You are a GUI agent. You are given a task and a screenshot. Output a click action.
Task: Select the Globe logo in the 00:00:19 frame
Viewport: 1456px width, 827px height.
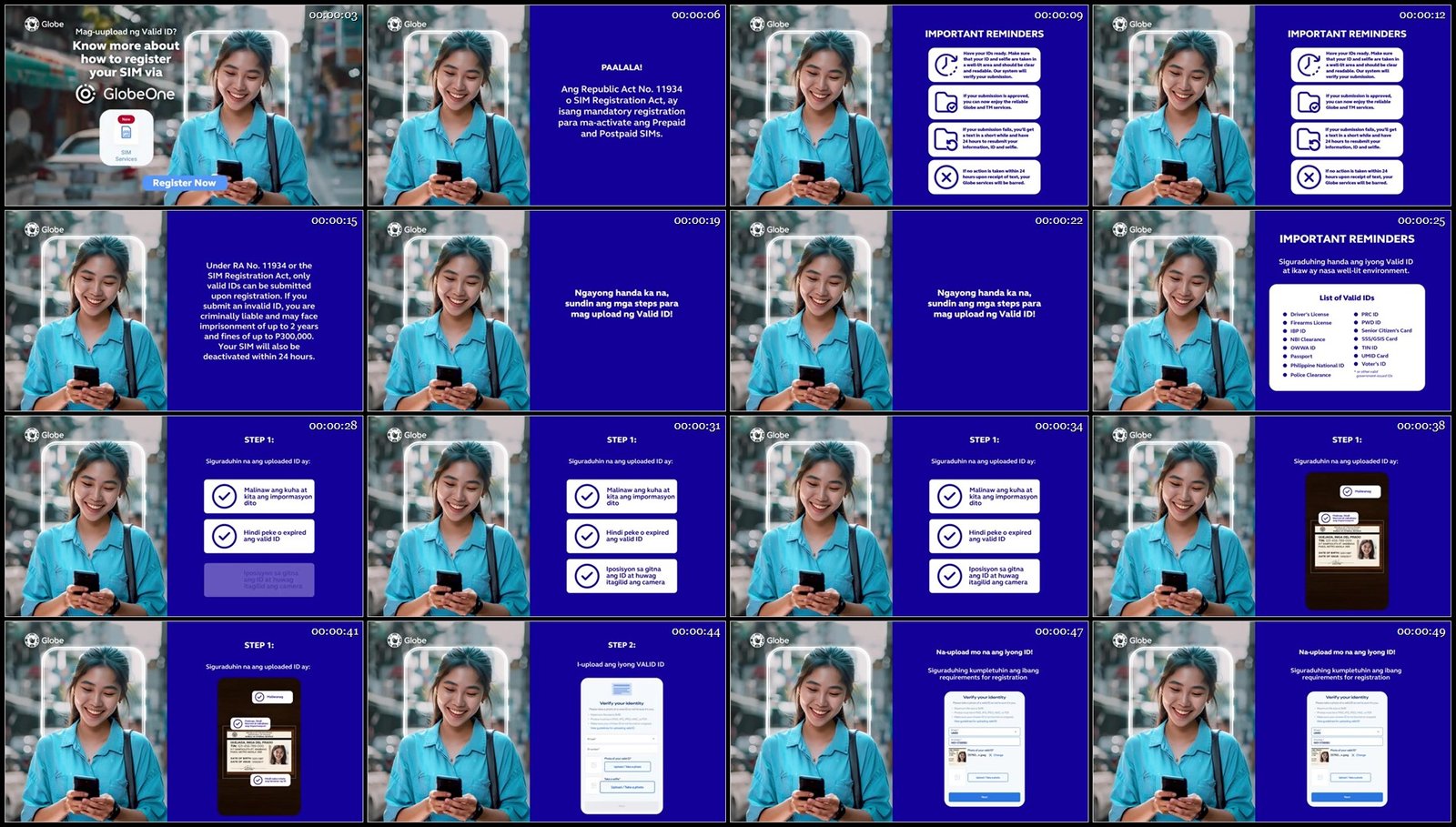pos(408,229)
